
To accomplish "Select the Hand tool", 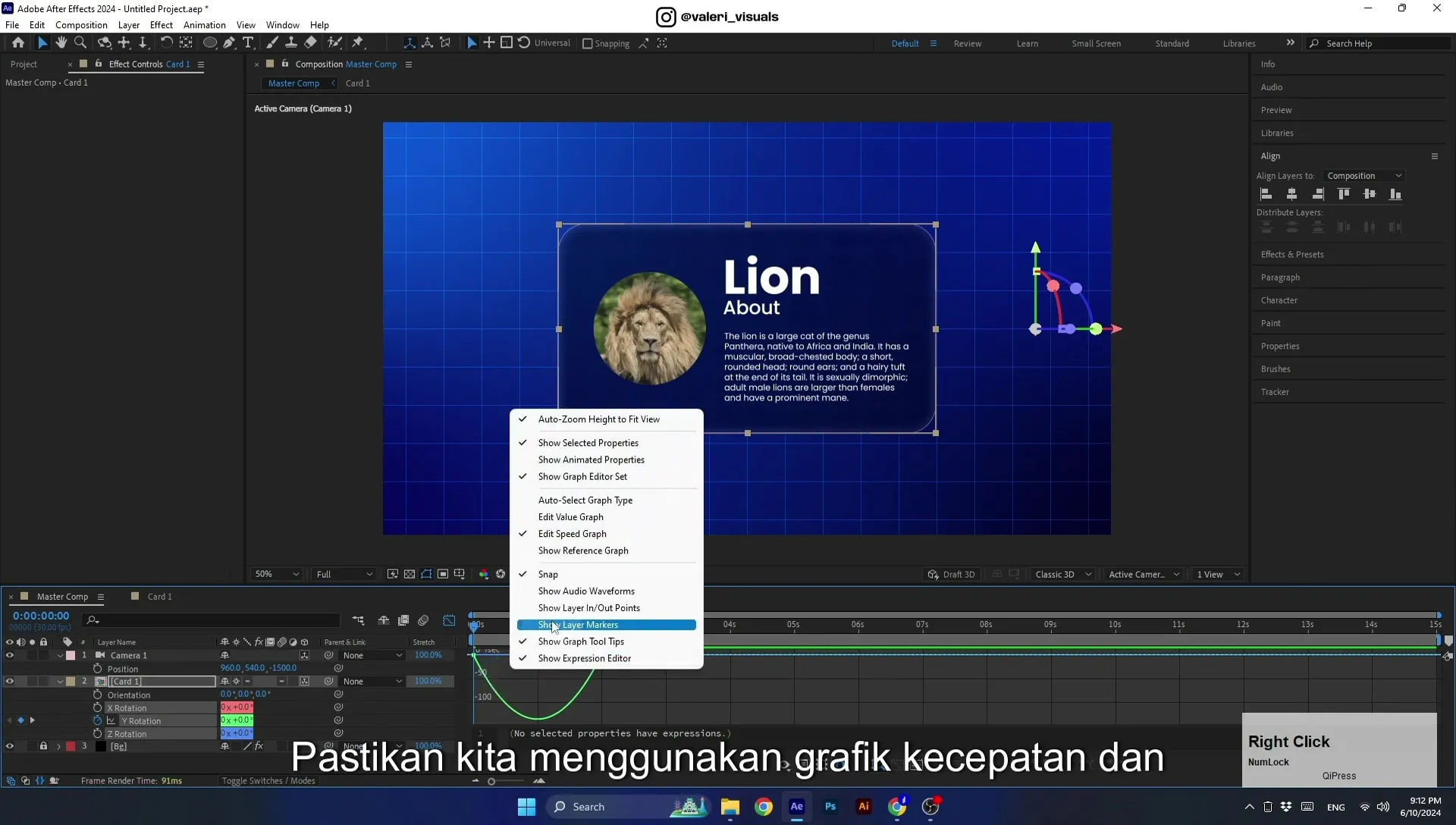I will click(x=61, y=43).
